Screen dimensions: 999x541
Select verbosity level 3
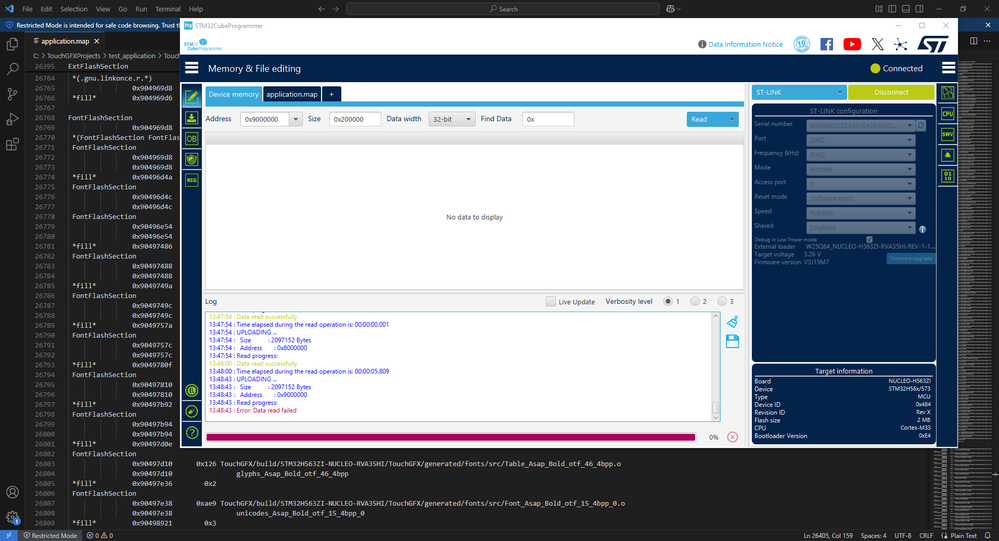(x=722, y=301)
